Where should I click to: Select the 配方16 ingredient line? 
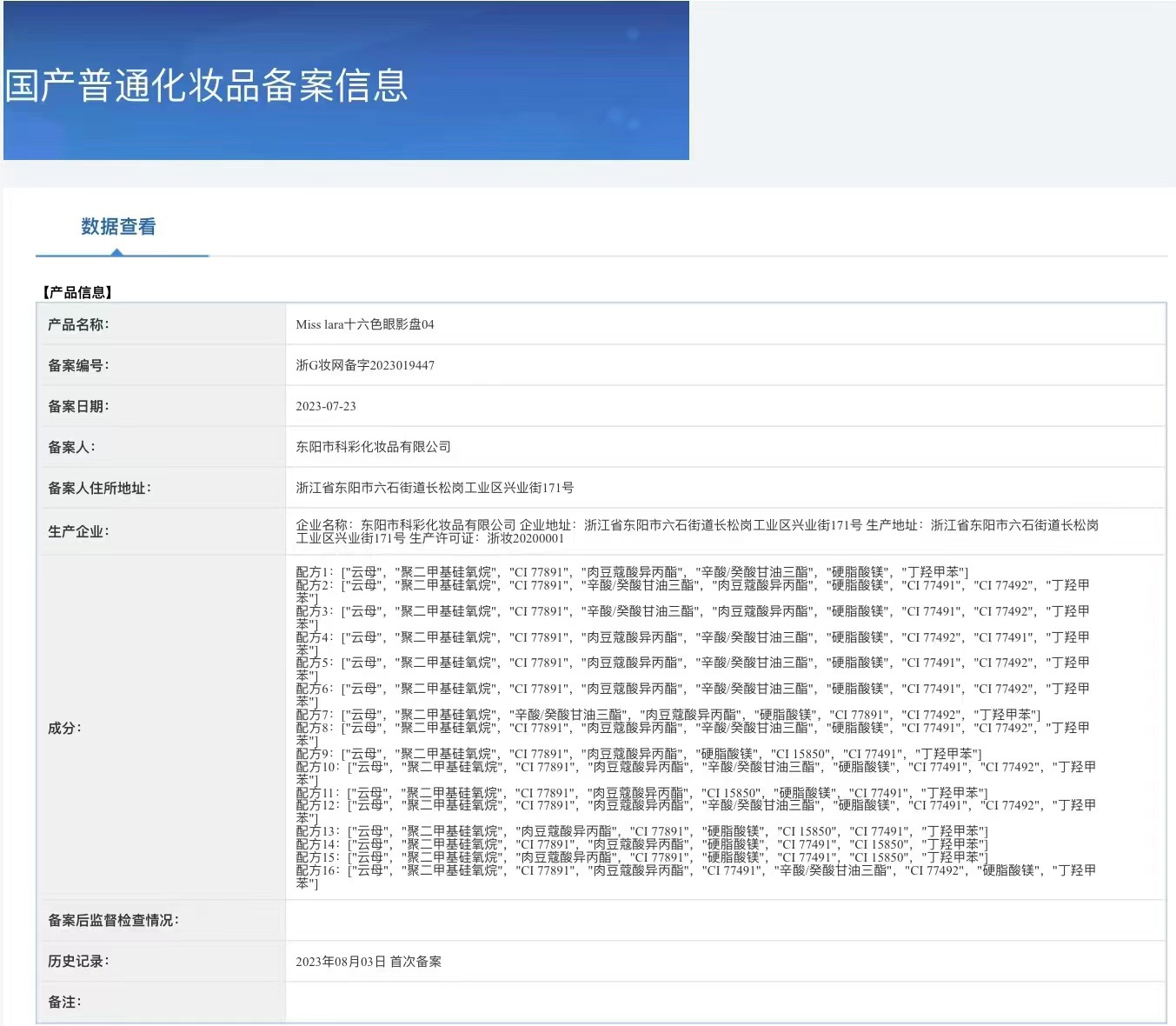pos(695,876)
